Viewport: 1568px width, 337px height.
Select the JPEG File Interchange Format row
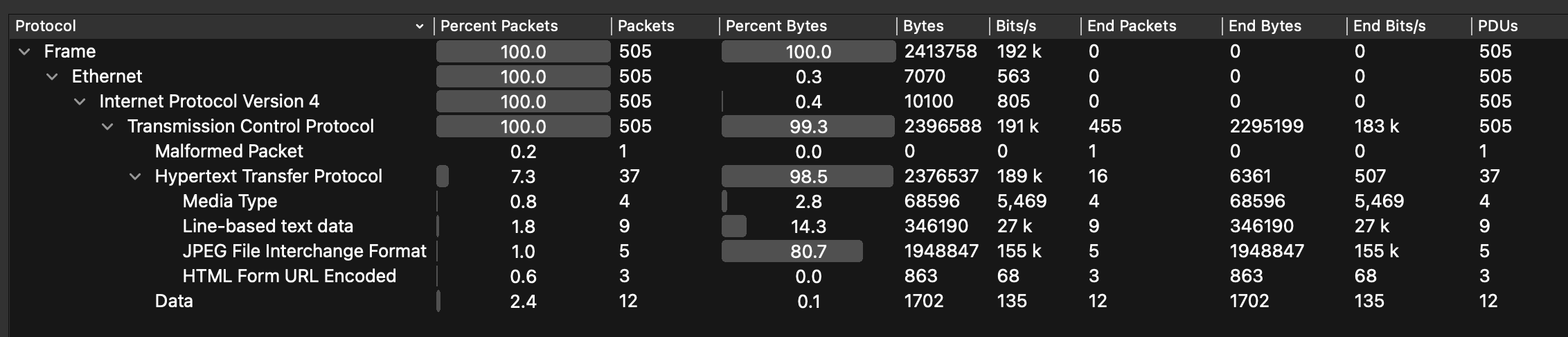pyautogui.click(x=304, y=251)
